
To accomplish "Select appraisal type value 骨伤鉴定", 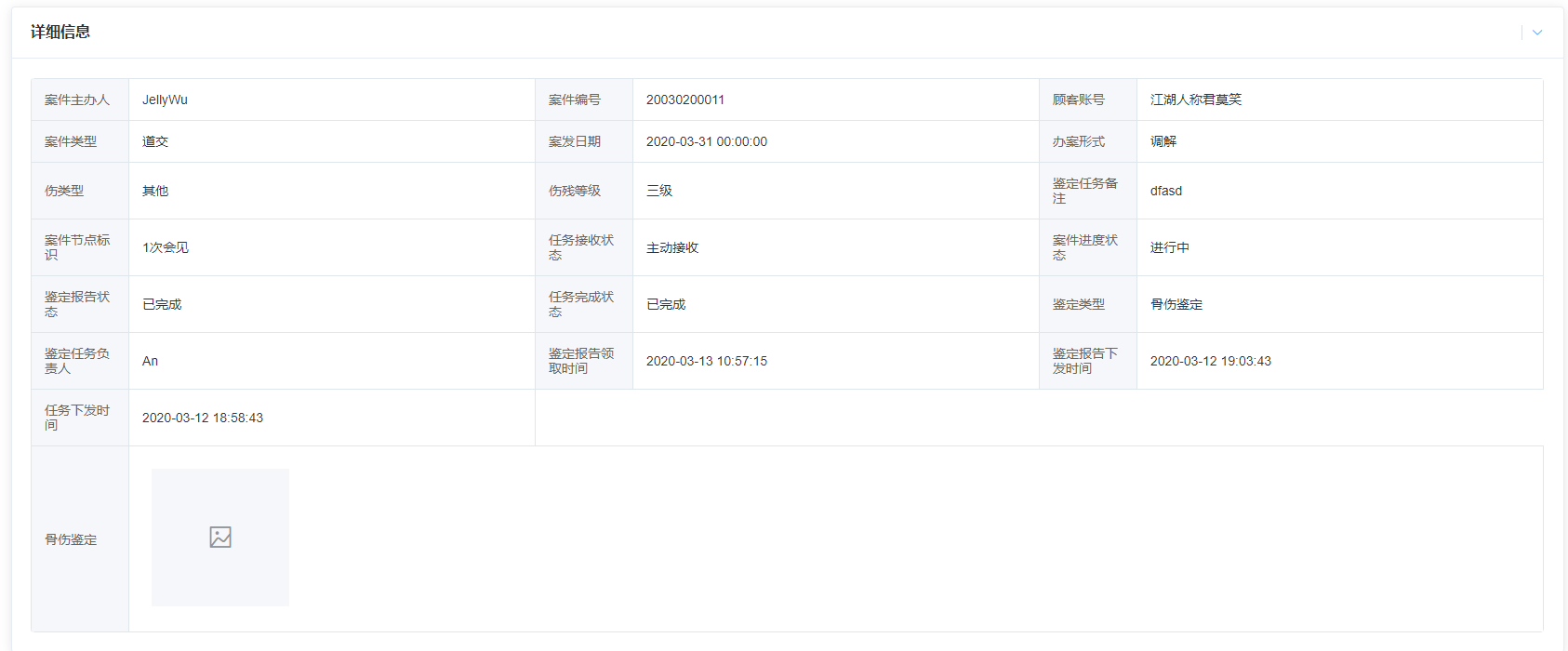I will pos(1176,304).
